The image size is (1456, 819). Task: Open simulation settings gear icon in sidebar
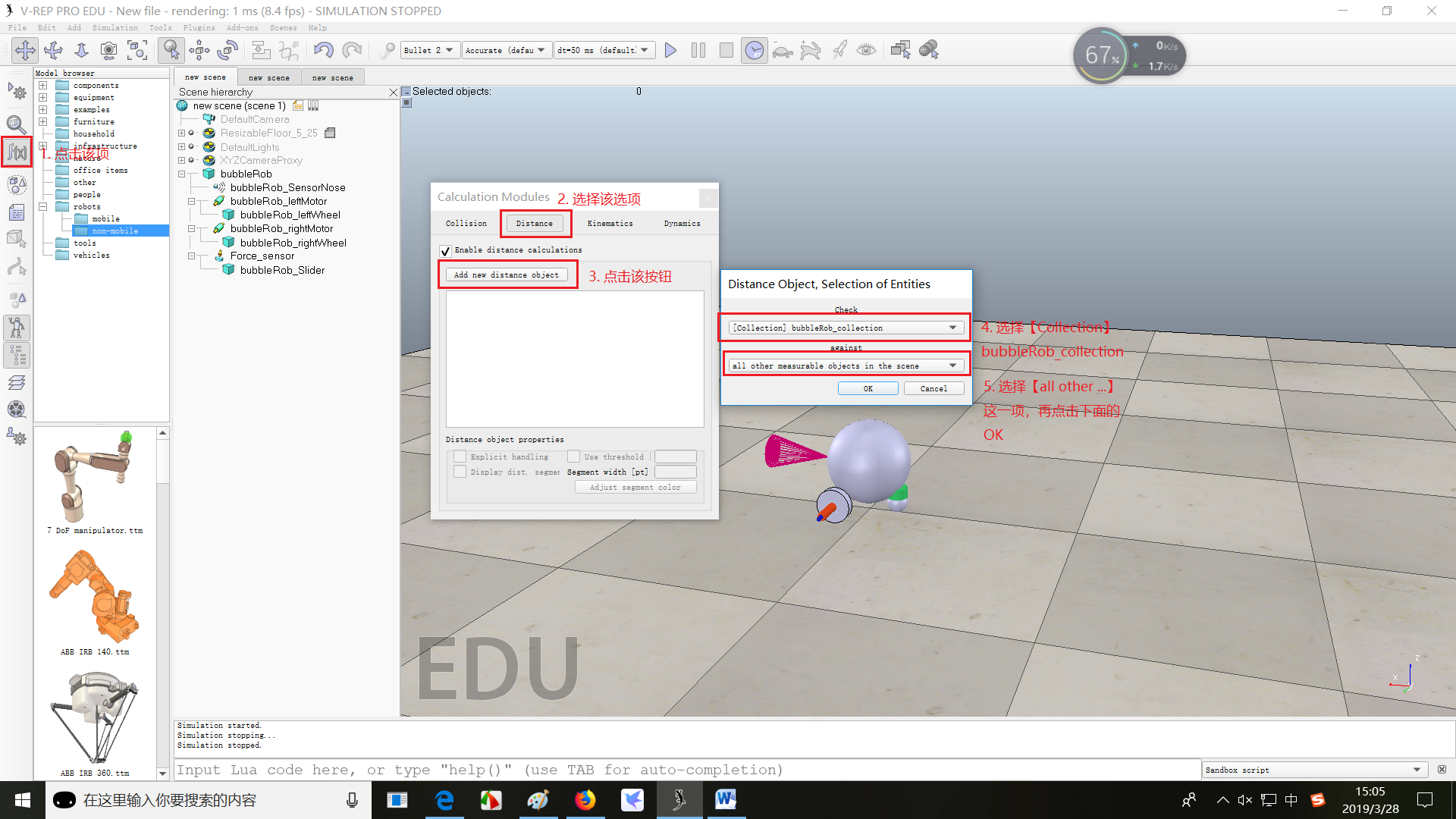point(17,92)
